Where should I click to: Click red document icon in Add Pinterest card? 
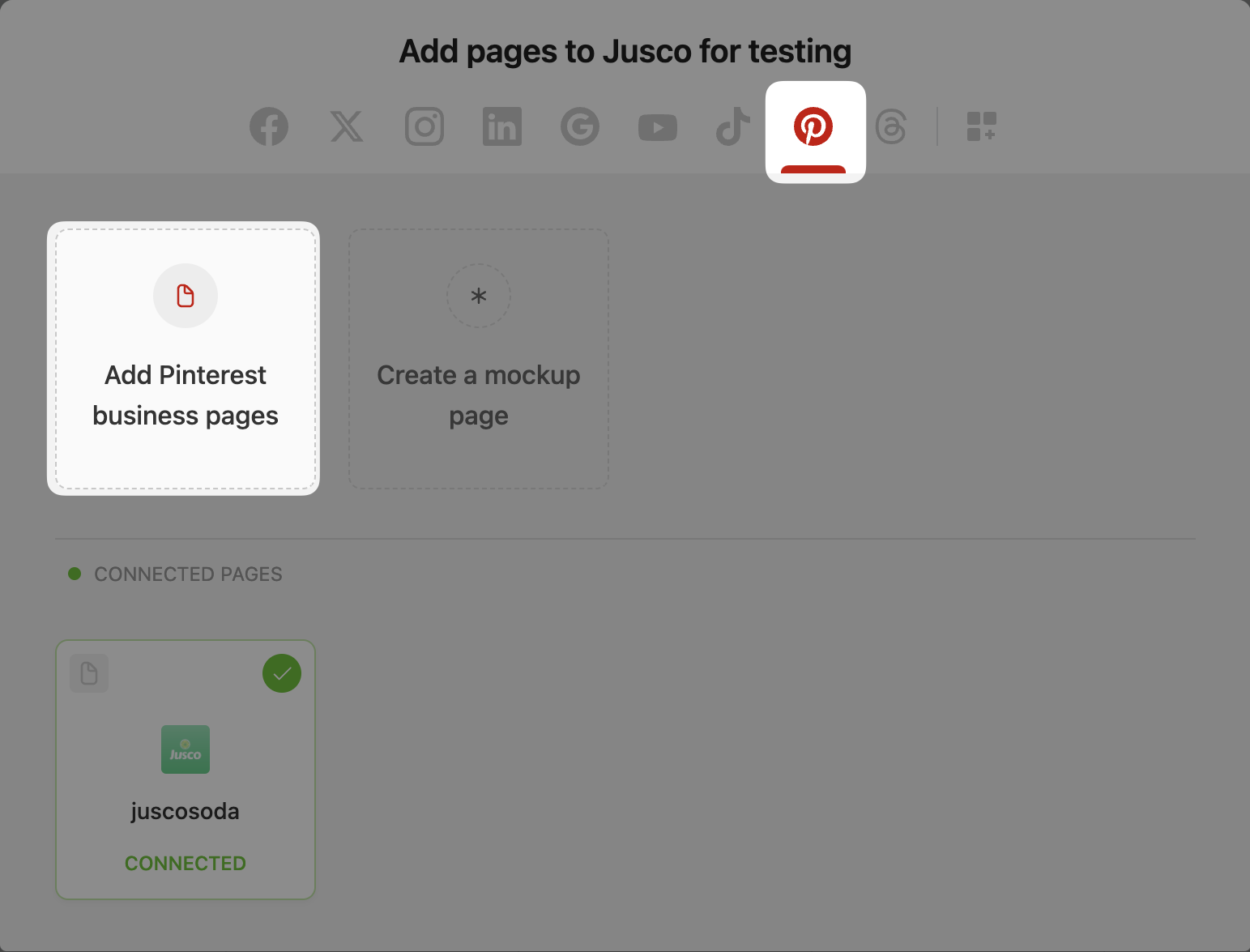pos(186,296)
